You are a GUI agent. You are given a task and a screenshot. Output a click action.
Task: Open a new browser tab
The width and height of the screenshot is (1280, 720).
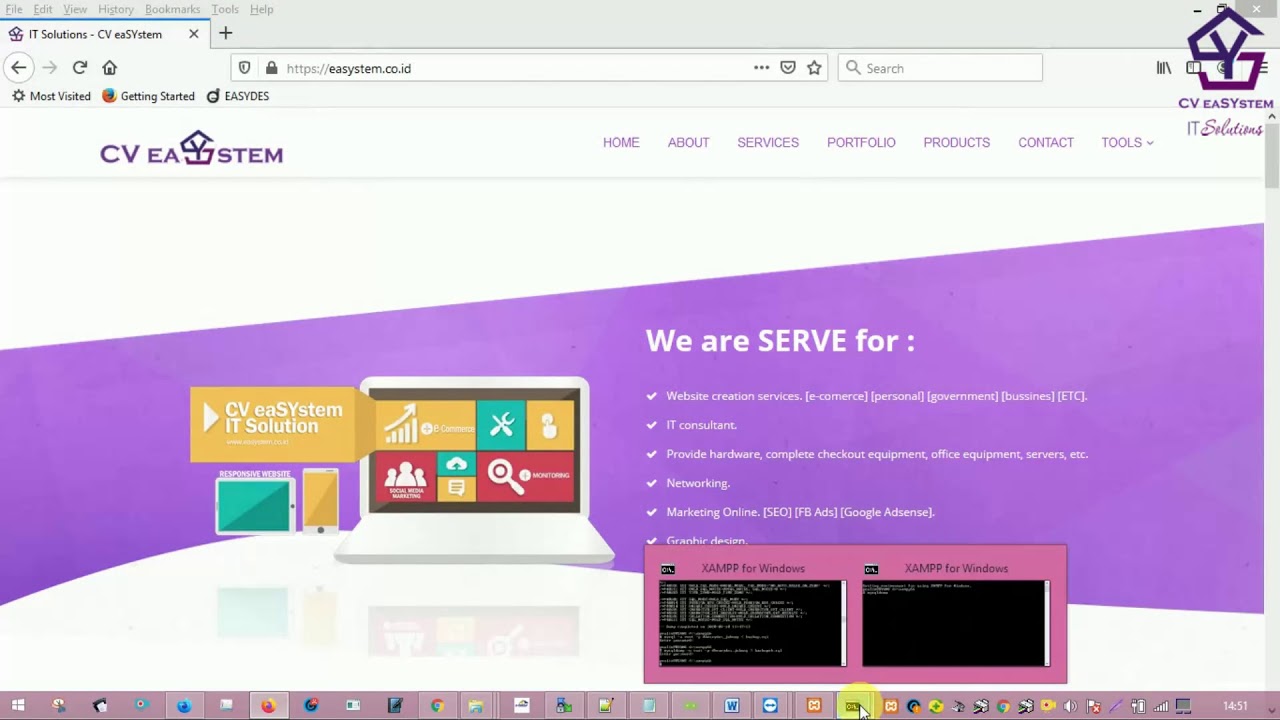(x=226, y=33)
